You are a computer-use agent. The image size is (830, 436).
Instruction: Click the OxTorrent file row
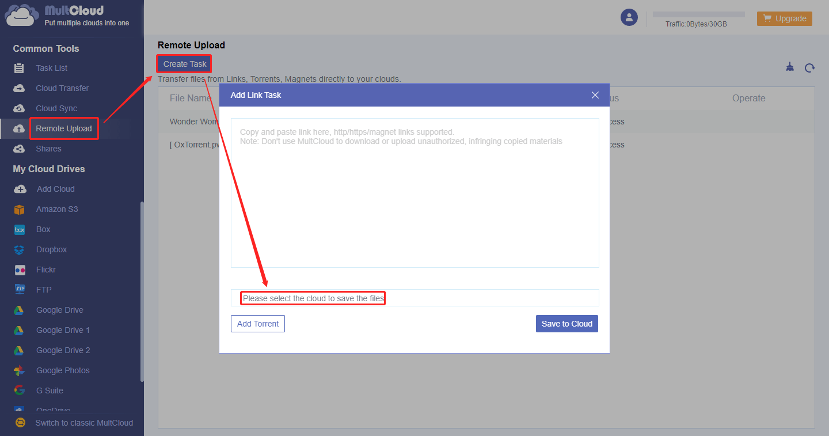click(x=486, y=144)
